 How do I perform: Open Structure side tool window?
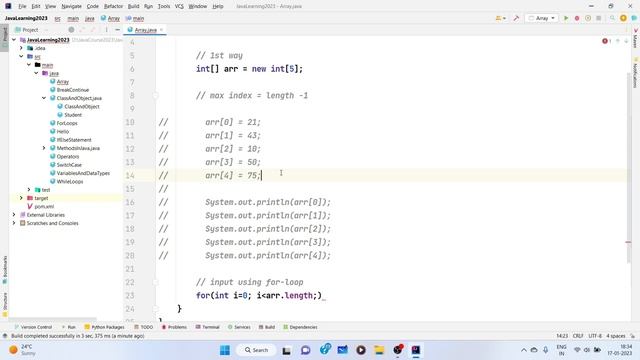5,304
